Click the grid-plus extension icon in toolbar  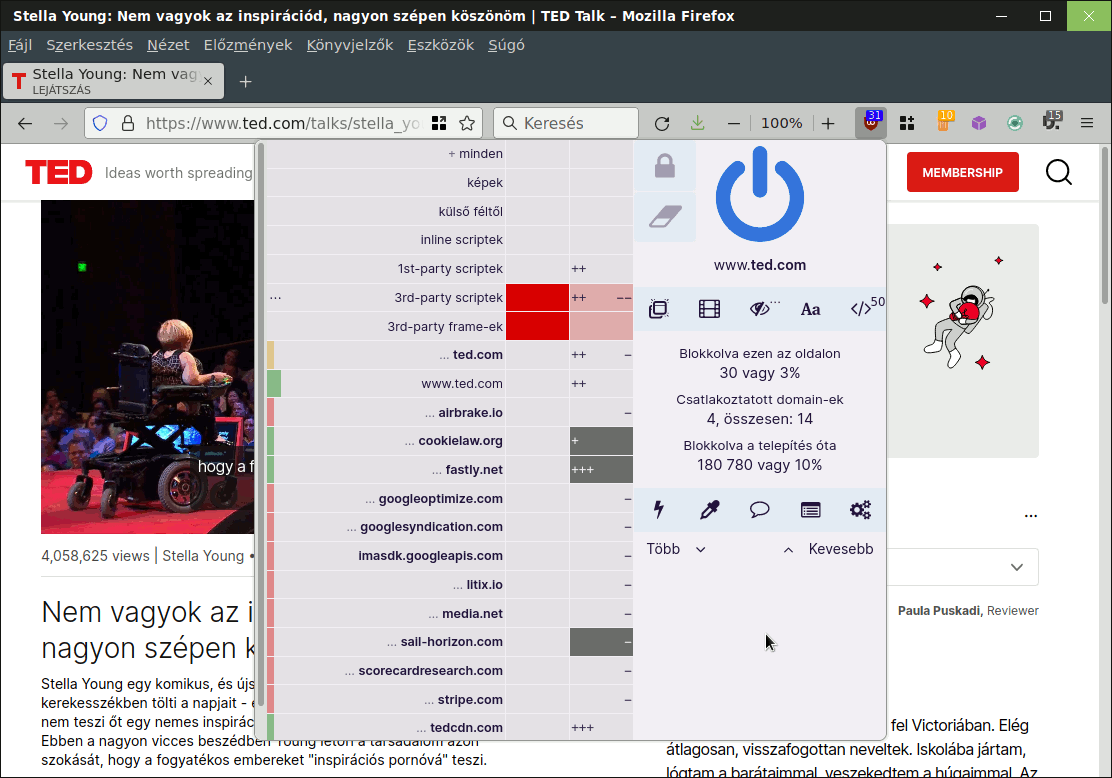(907, 123)
